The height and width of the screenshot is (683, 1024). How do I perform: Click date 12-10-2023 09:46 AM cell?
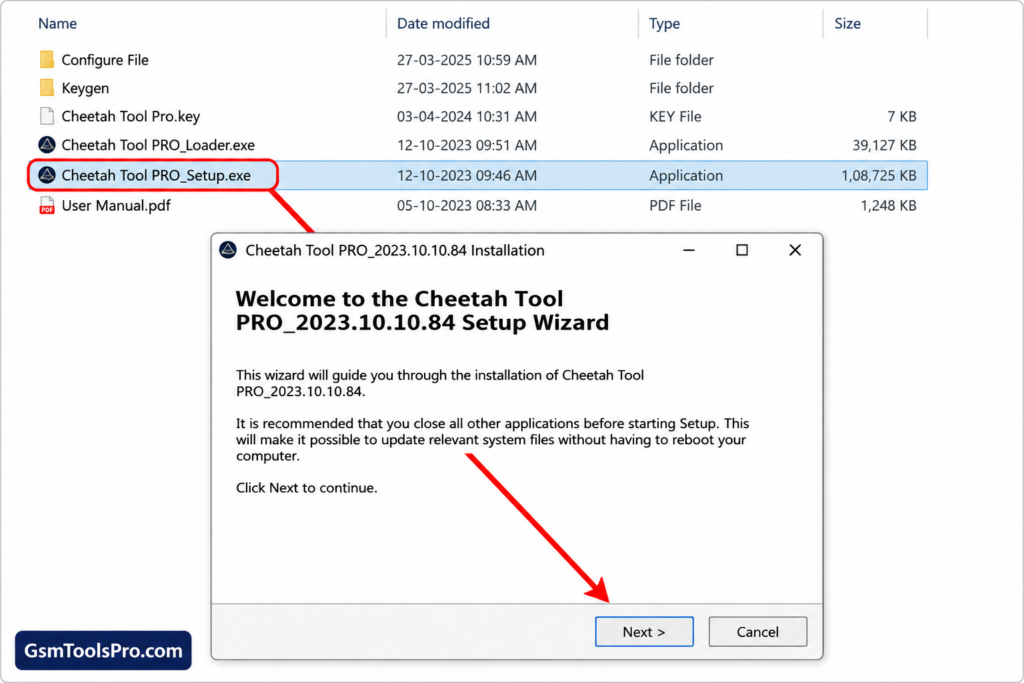(x=467, y=175)
